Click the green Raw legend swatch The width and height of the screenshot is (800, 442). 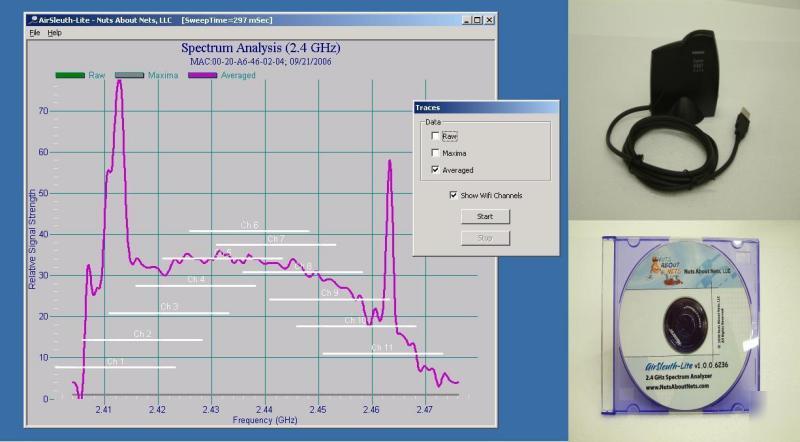point(70,75)
